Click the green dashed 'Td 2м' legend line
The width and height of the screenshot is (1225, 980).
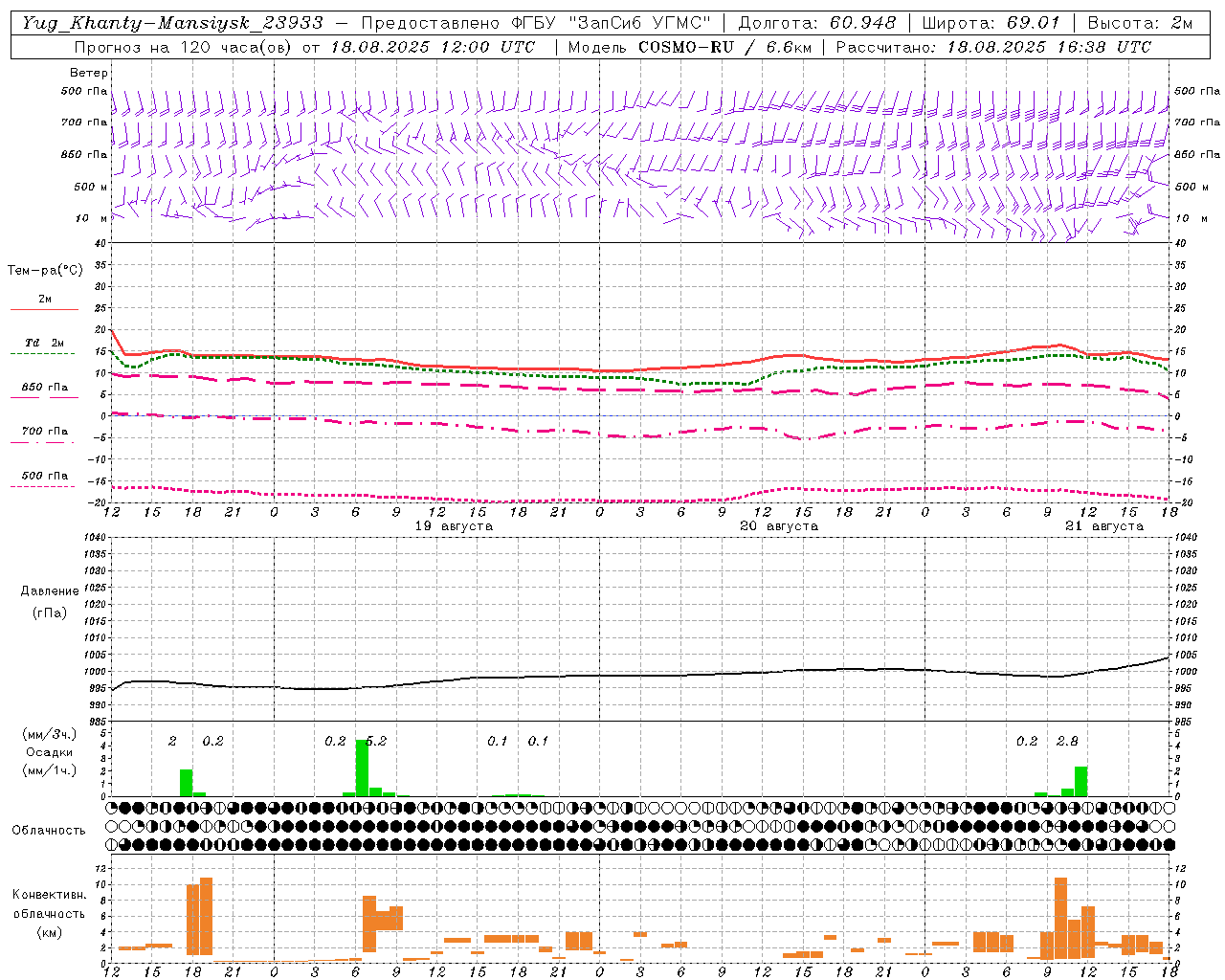click(x=43, y=353)
